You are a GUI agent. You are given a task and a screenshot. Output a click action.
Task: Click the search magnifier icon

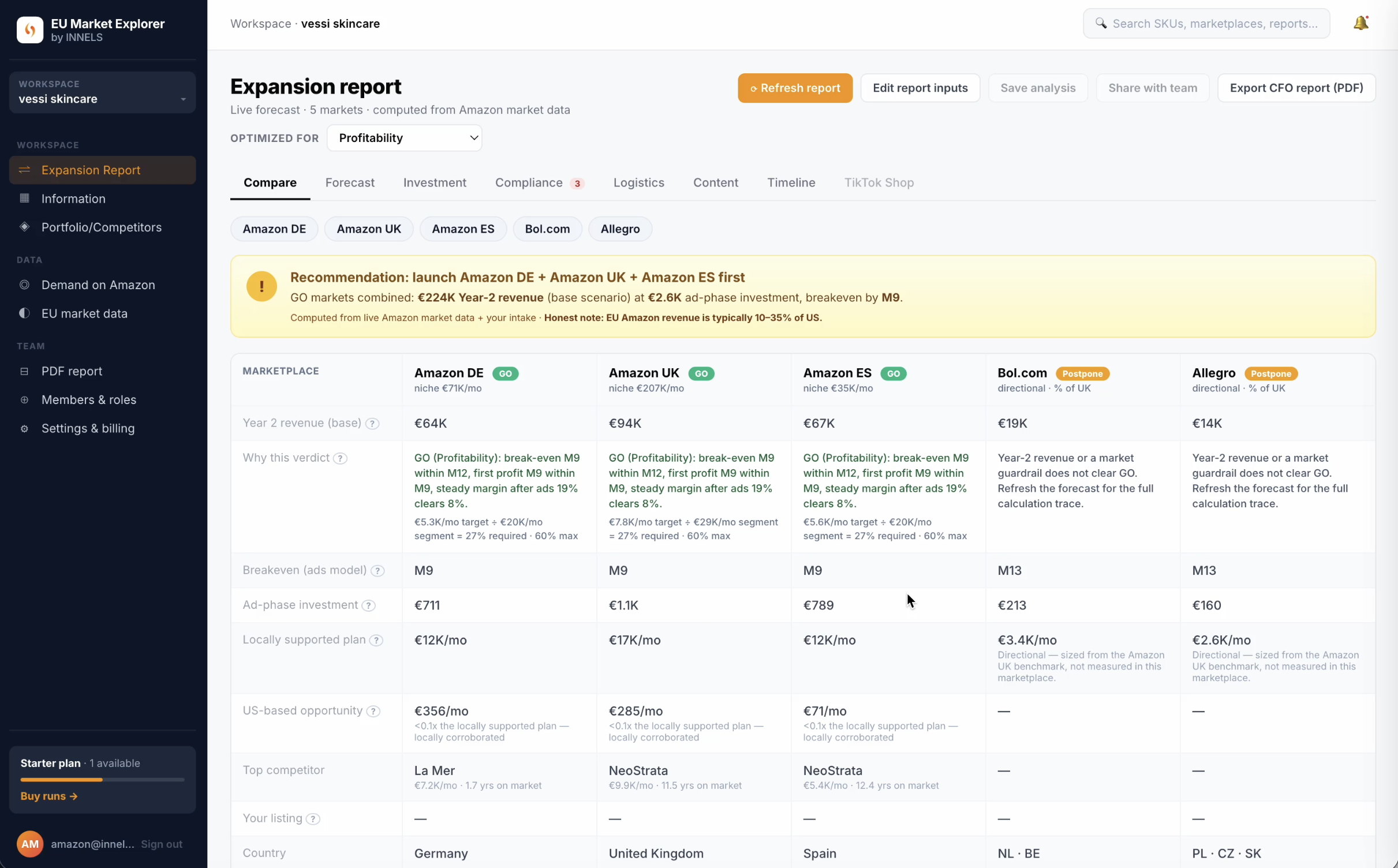1101,23
